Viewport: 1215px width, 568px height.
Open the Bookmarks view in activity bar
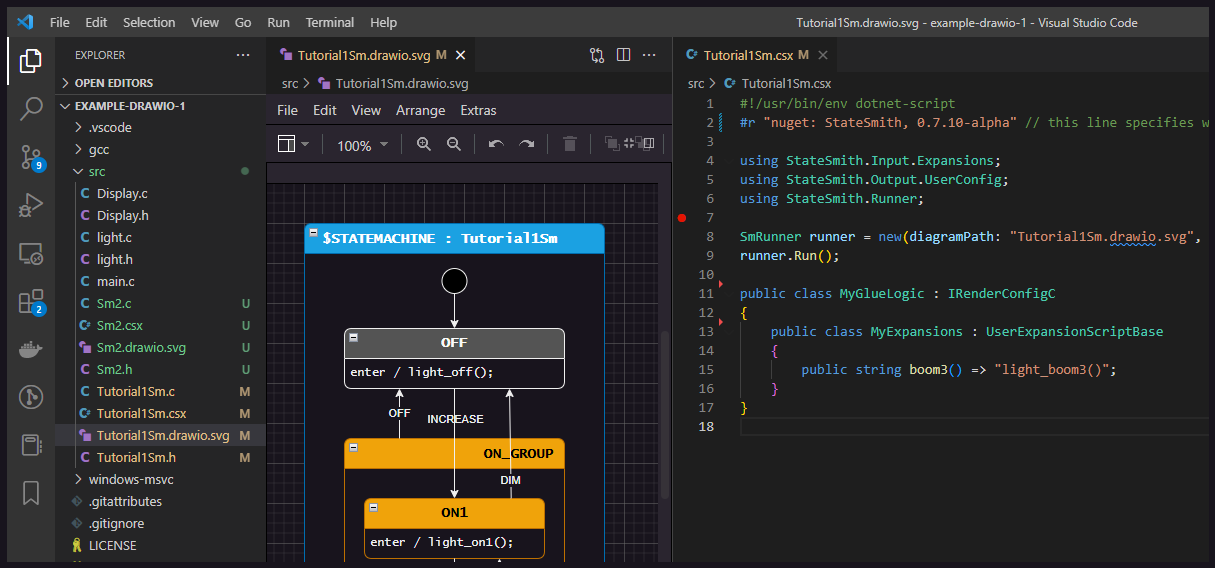pyautogui.click(x=31, y=493)
